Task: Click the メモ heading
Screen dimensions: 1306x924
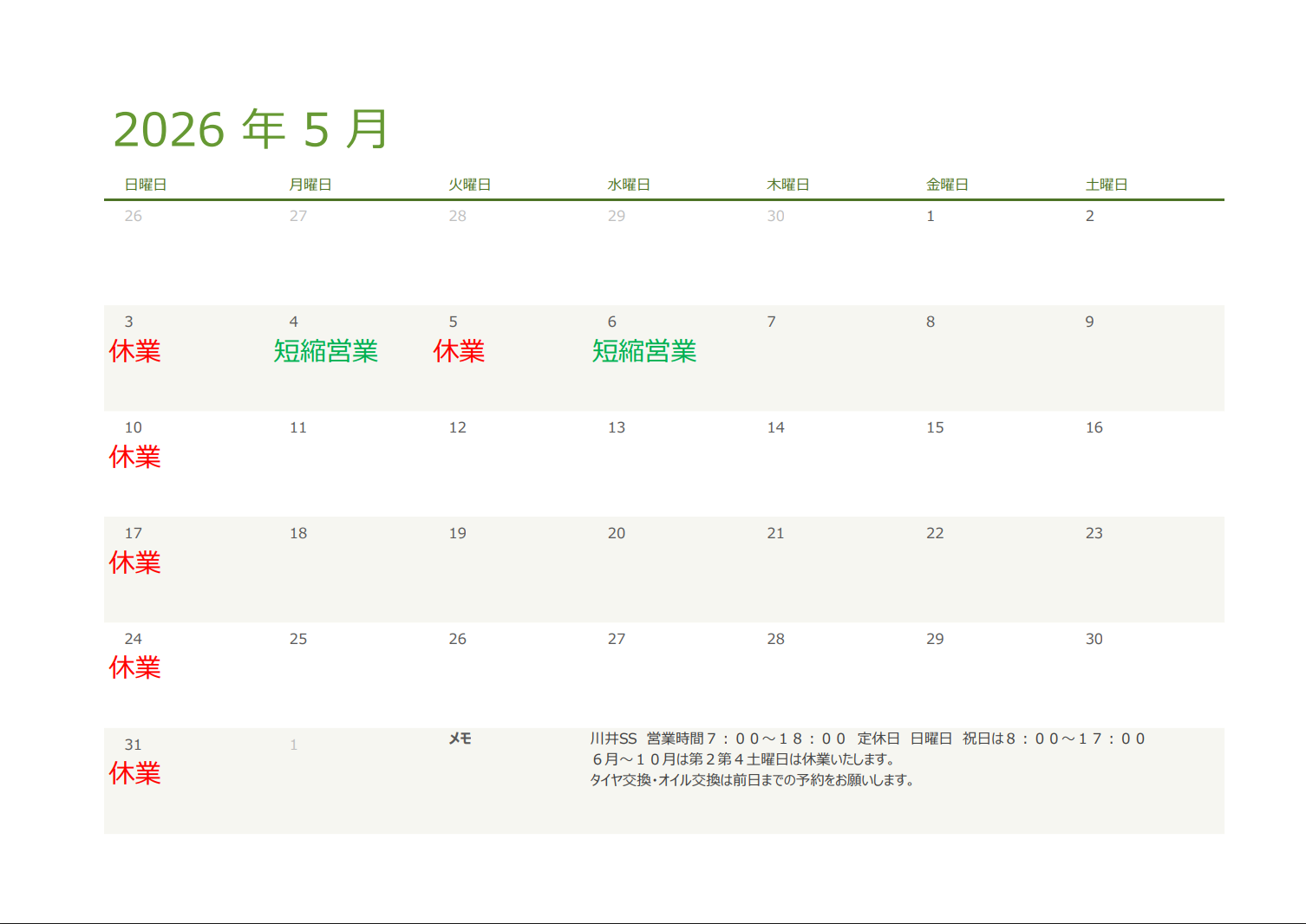Action: coord(460,739)
